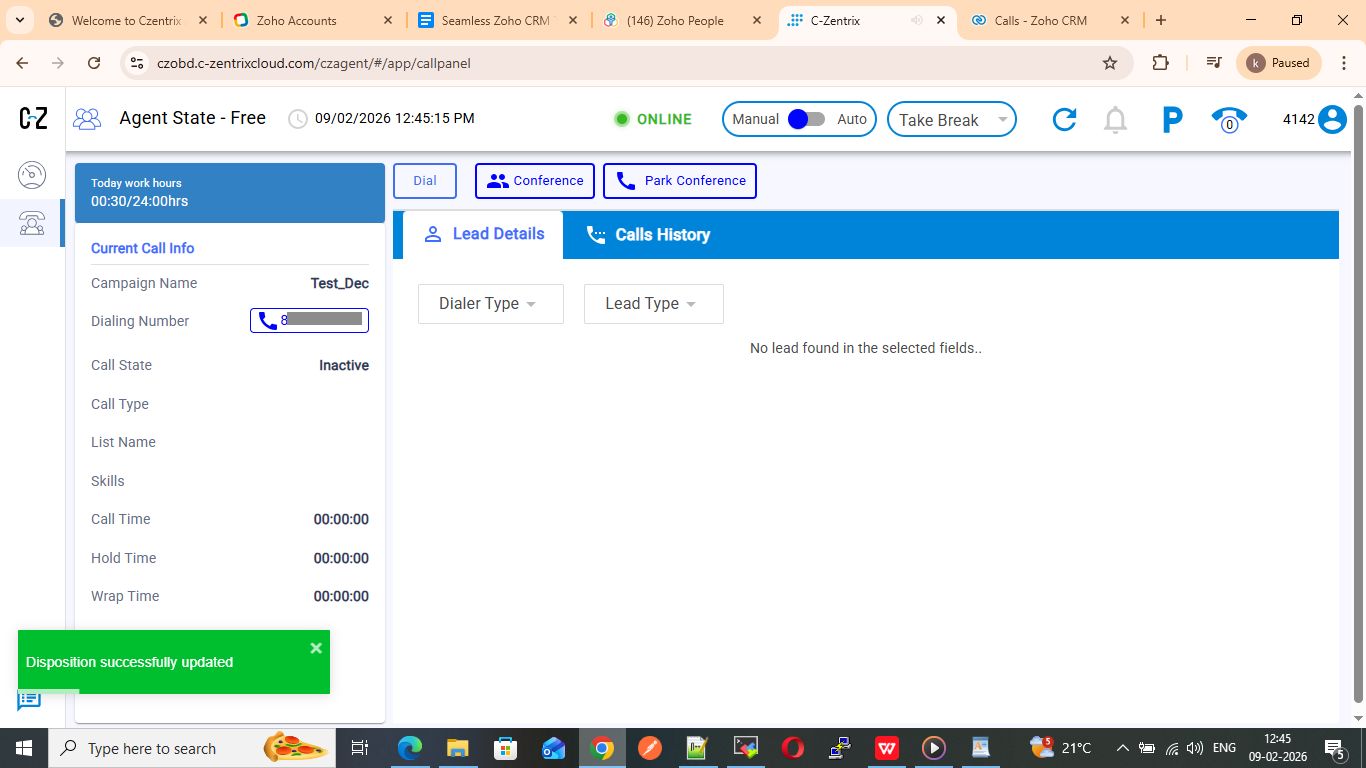Switch to the Calls History tab
The width and height of the screenshot is (1366, 768).
click(x=648, y=235)
